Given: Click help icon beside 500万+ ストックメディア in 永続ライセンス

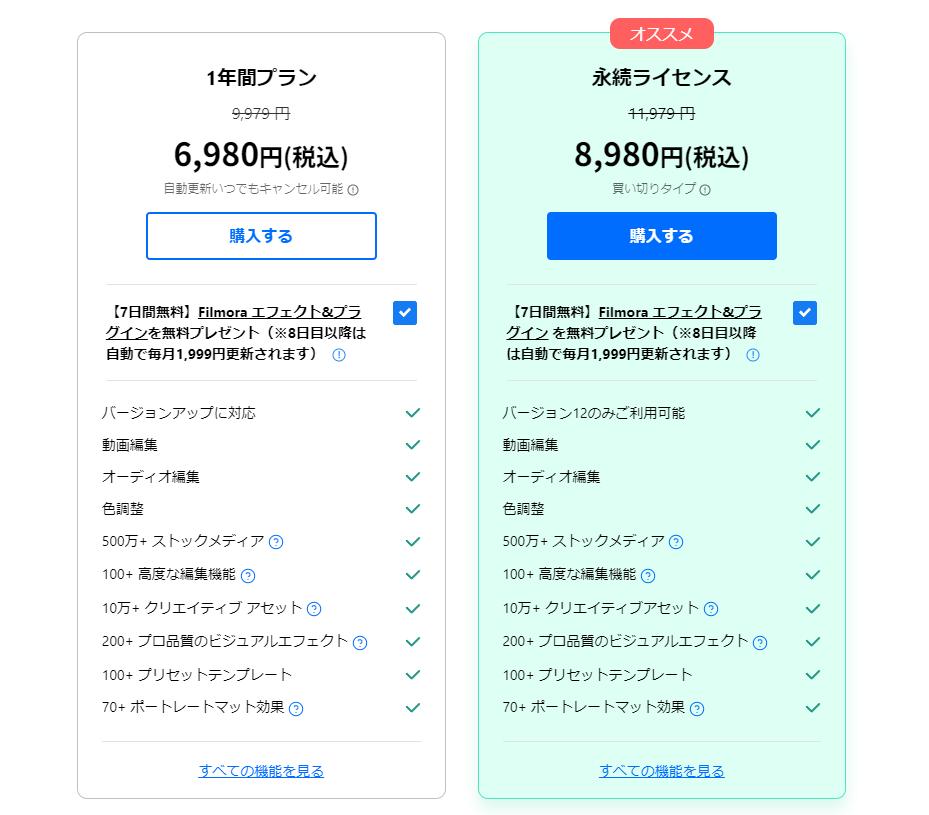Looking at the screenshot, I should coord(676,542).
